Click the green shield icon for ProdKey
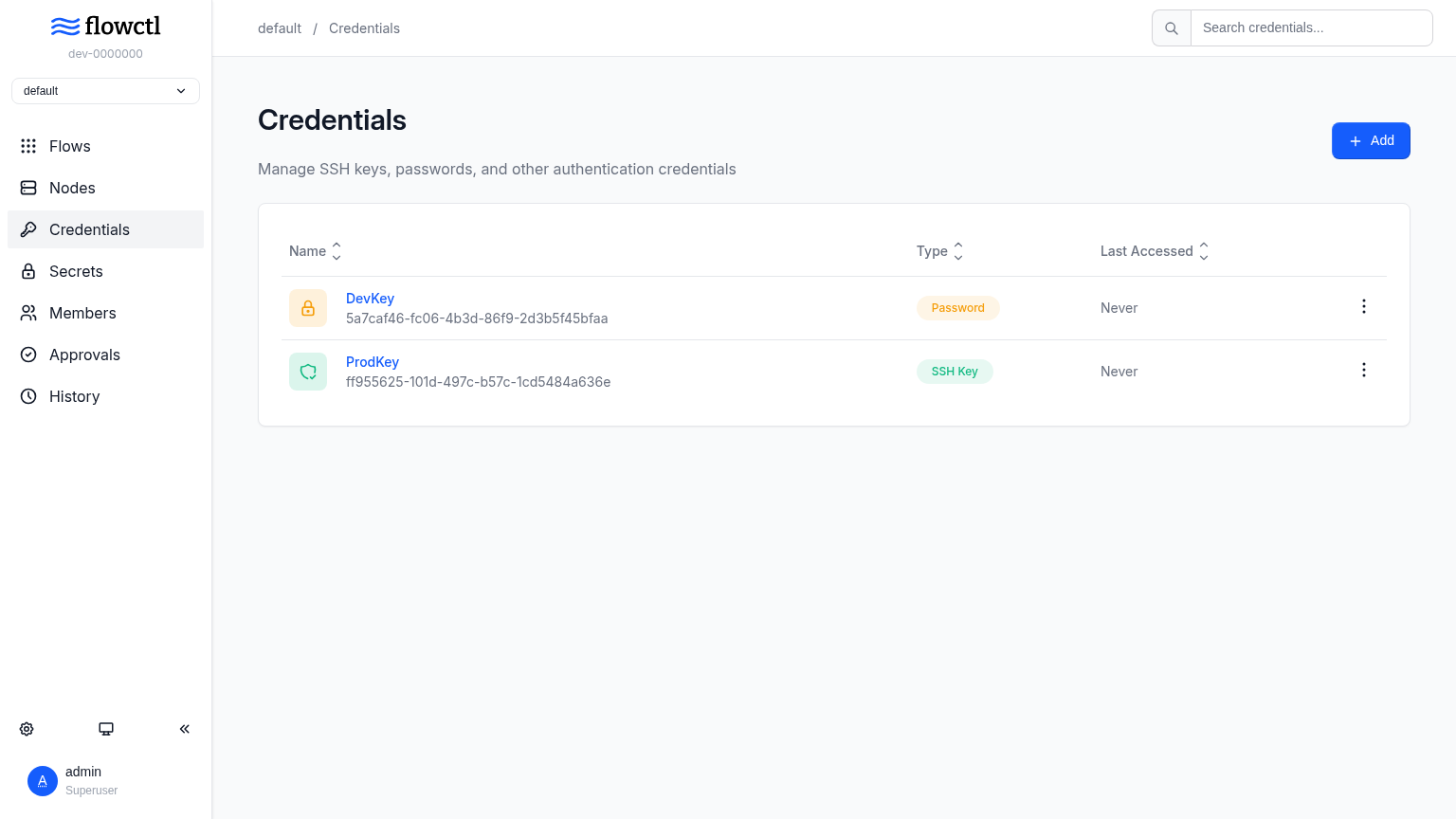This screenshot has width=1456, height=819. click(x=308, y=372)
